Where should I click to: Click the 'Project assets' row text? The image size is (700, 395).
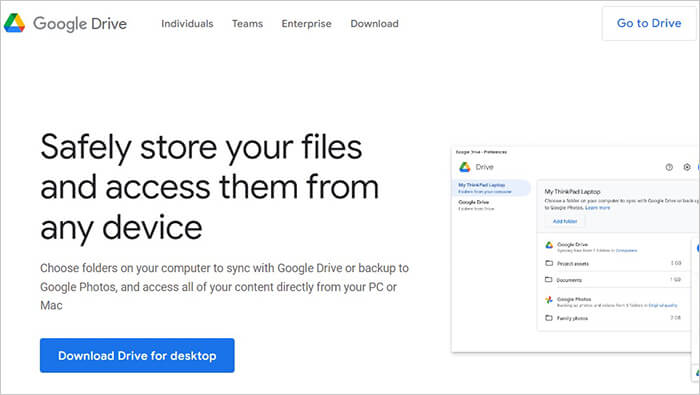[573, 264]
